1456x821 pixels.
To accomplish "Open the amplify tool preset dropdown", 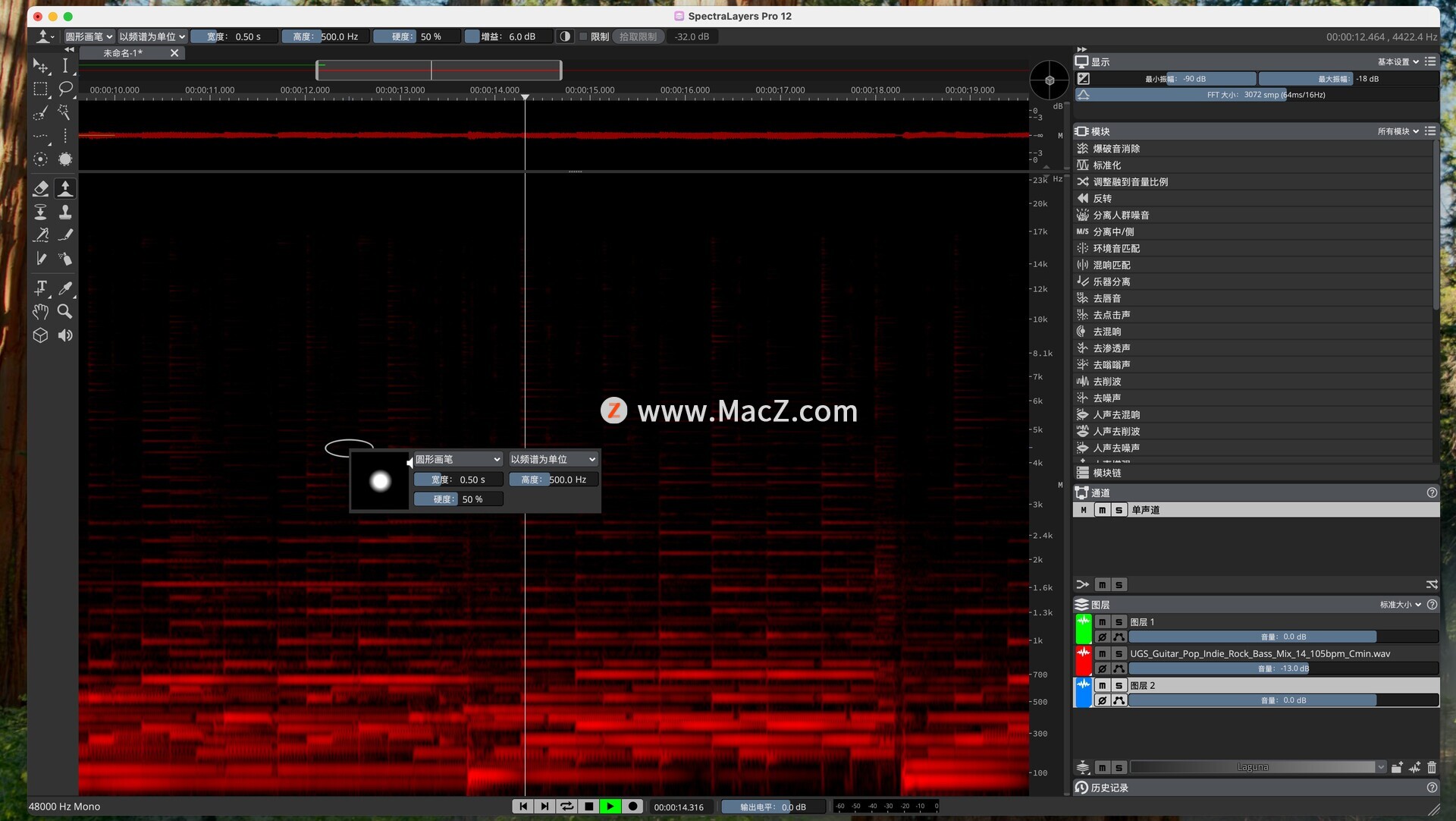I will click(45, 36).
